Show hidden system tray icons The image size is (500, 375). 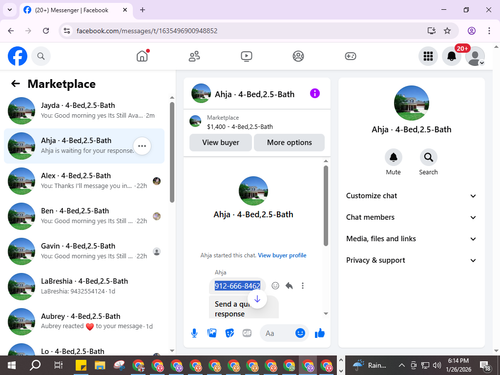[402, 366]
